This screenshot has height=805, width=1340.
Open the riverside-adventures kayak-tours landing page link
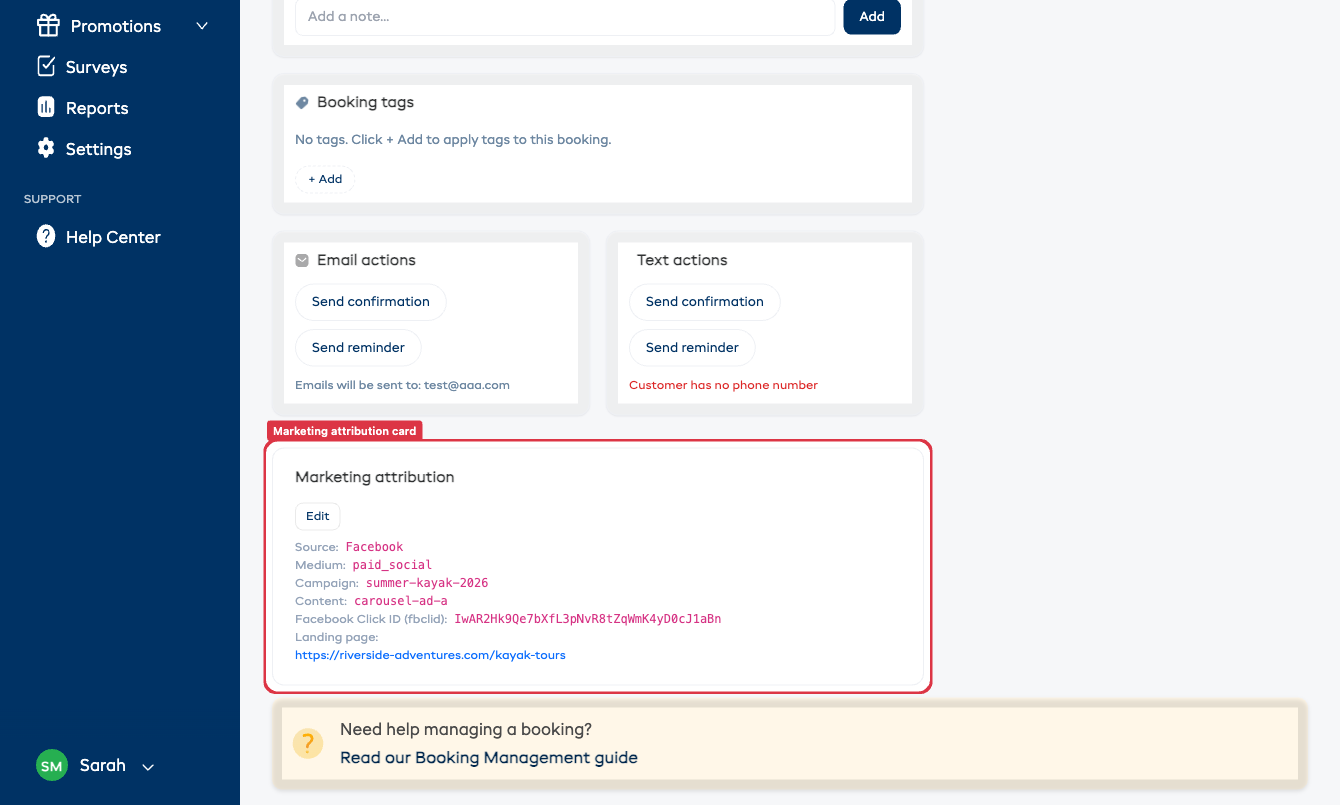coord(430,655)
